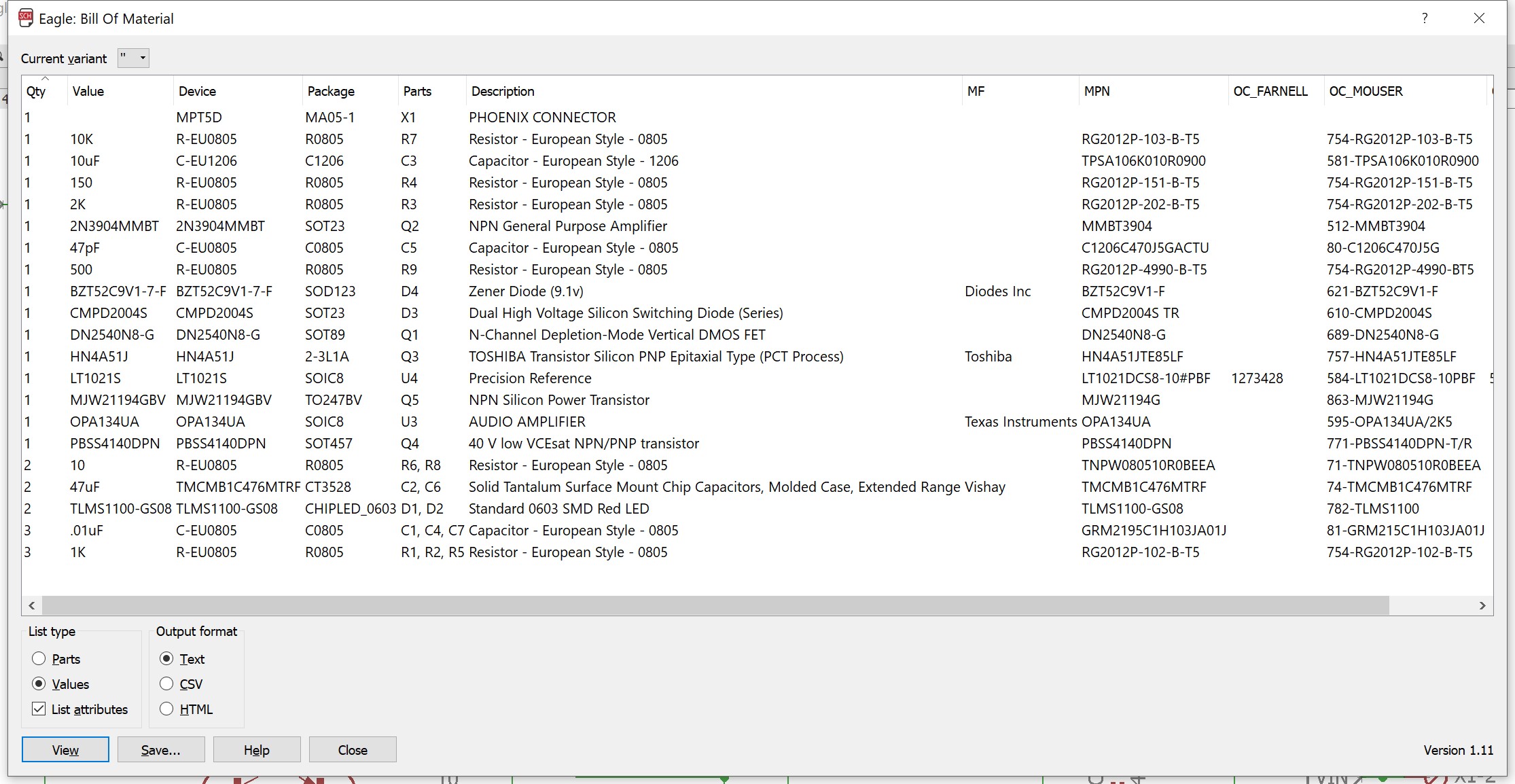The height and width of the screenshot is (784, 1515).
Task: Click the MPN column header
Action: 1097,91
